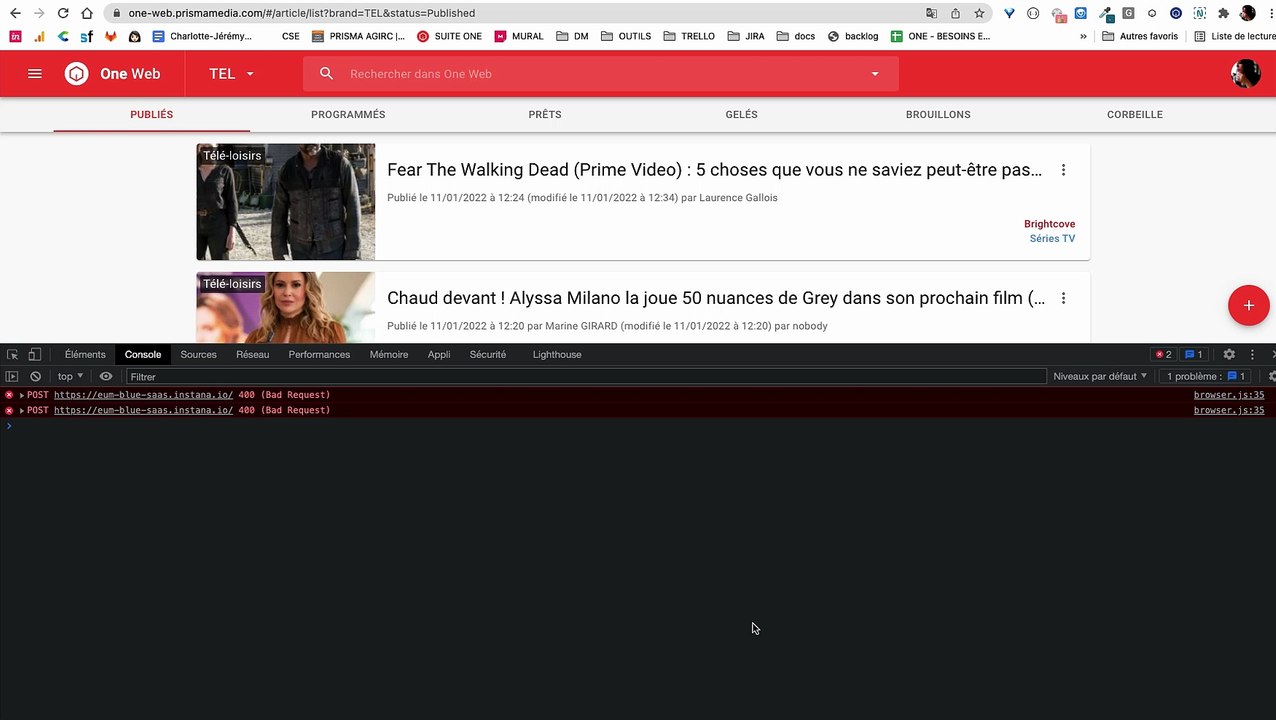Open more options for Alyssa Milano article
Viewport: 1276px width, 720px height.
[1063, 298]
